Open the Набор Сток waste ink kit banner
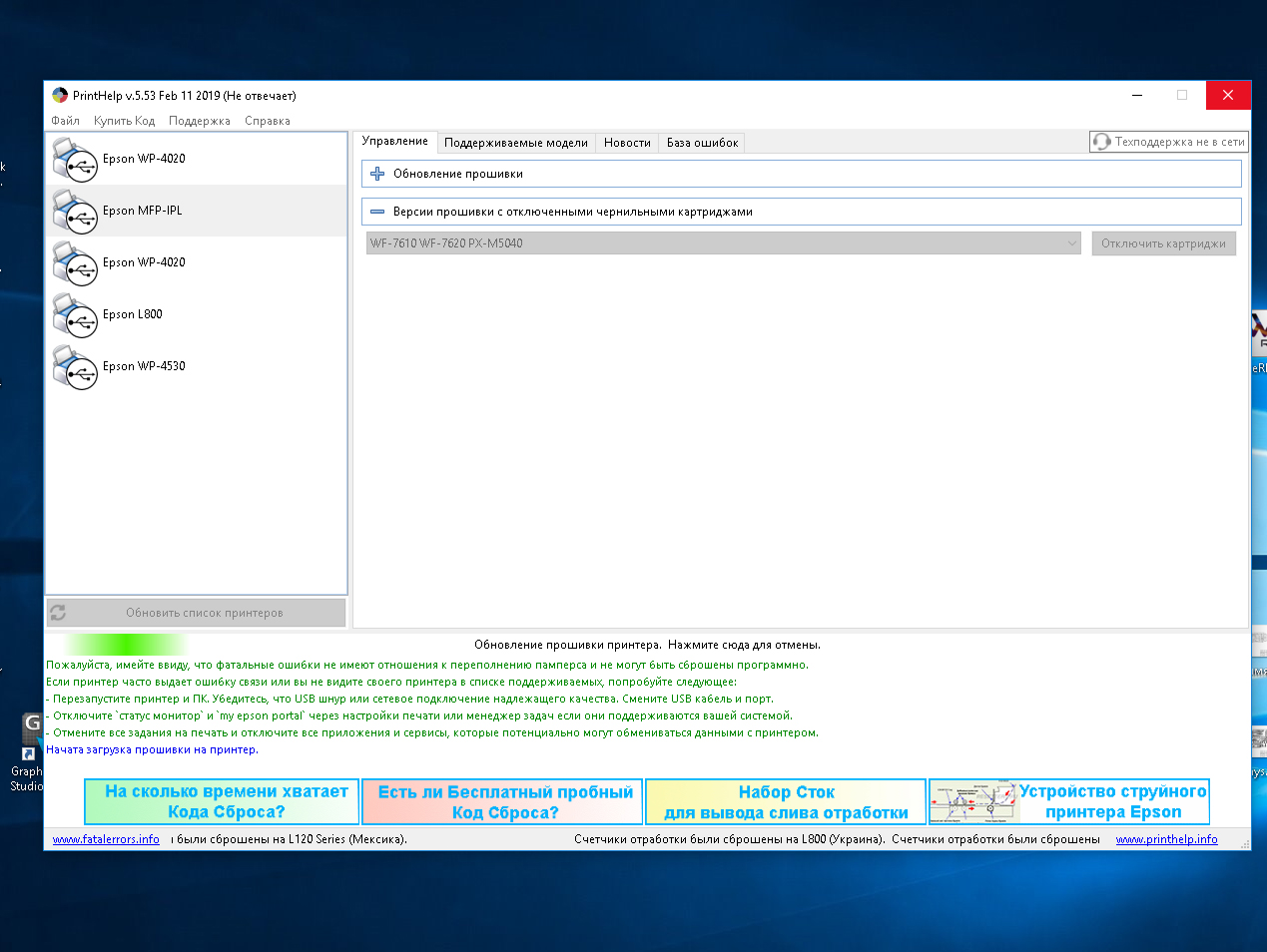Viewport: 1267px width, 952px height. click(x=786, y=801)
